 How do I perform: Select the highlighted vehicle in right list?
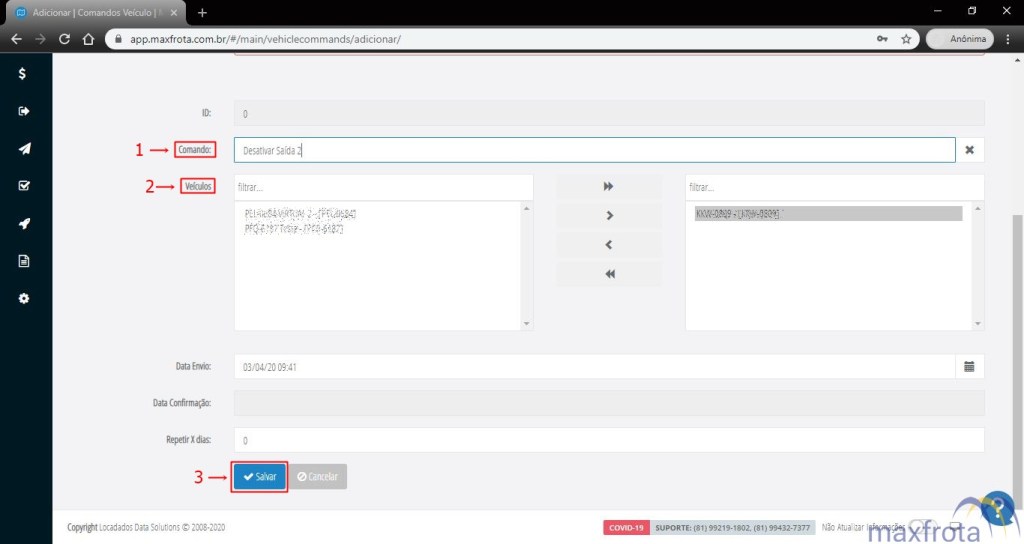pyautogui.click(x=827, y=214)
